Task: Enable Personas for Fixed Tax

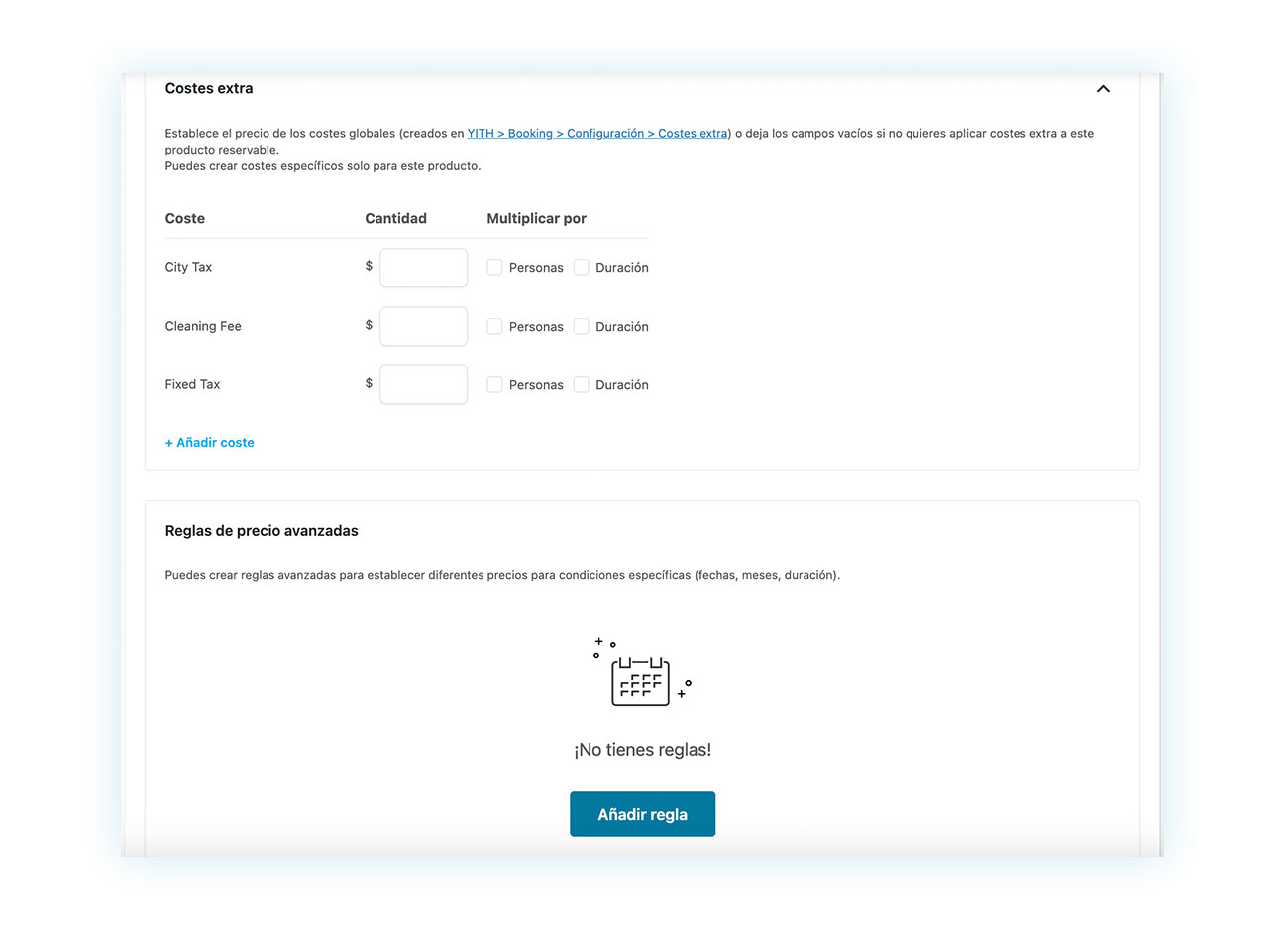Action: 494,385
